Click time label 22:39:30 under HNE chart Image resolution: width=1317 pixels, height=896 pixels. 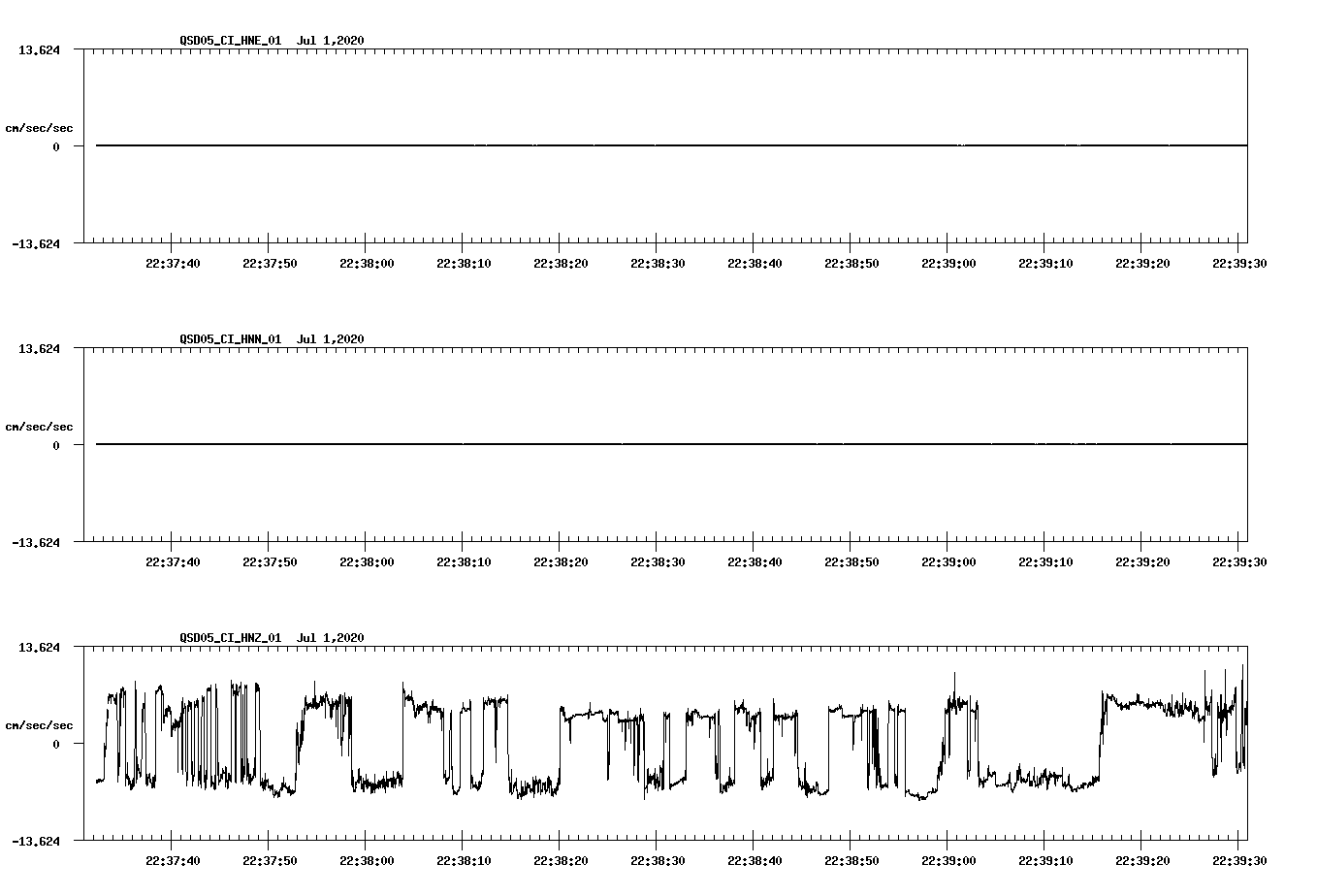[1239, 263]
